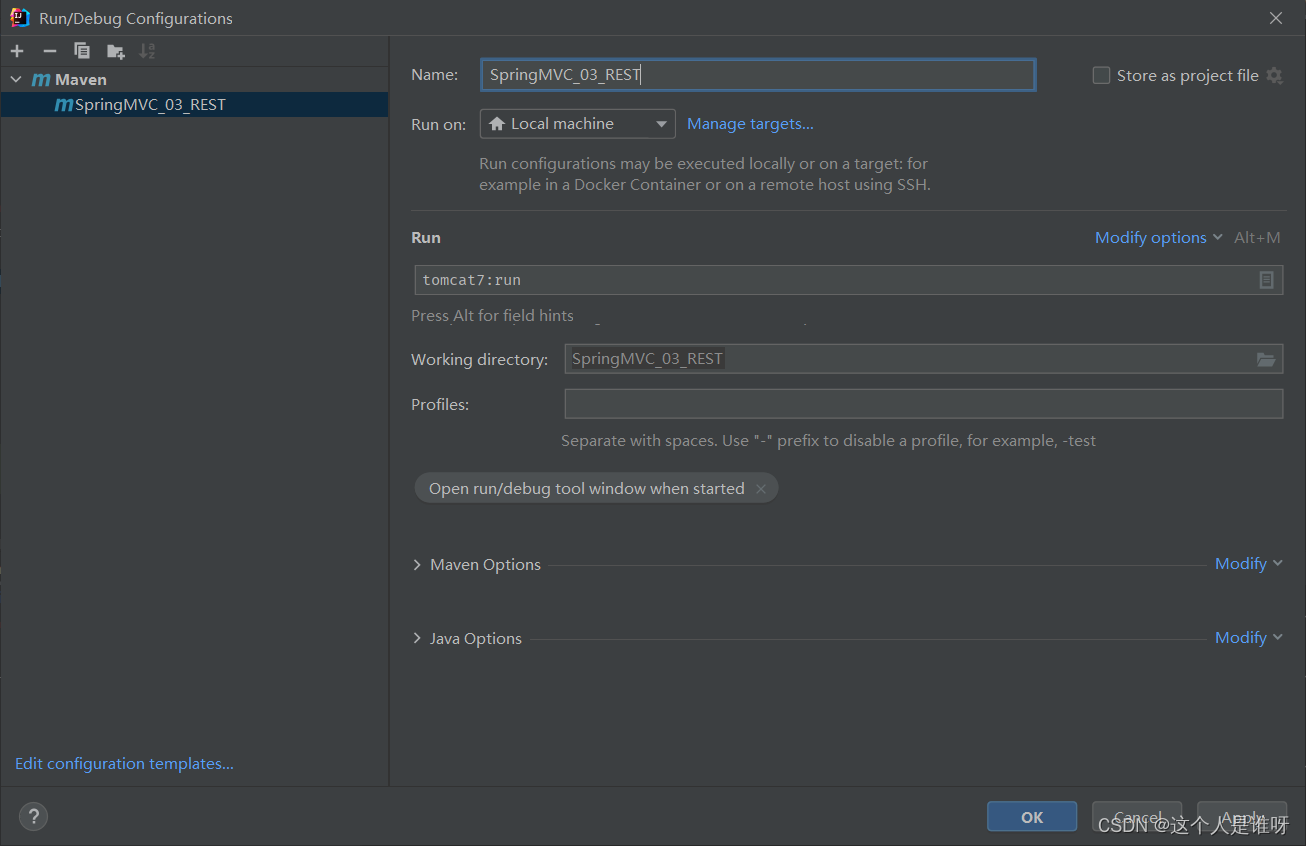
Task: Select SpringMVC_03_REST configuration in tree
Action: [x=150, y=105]
